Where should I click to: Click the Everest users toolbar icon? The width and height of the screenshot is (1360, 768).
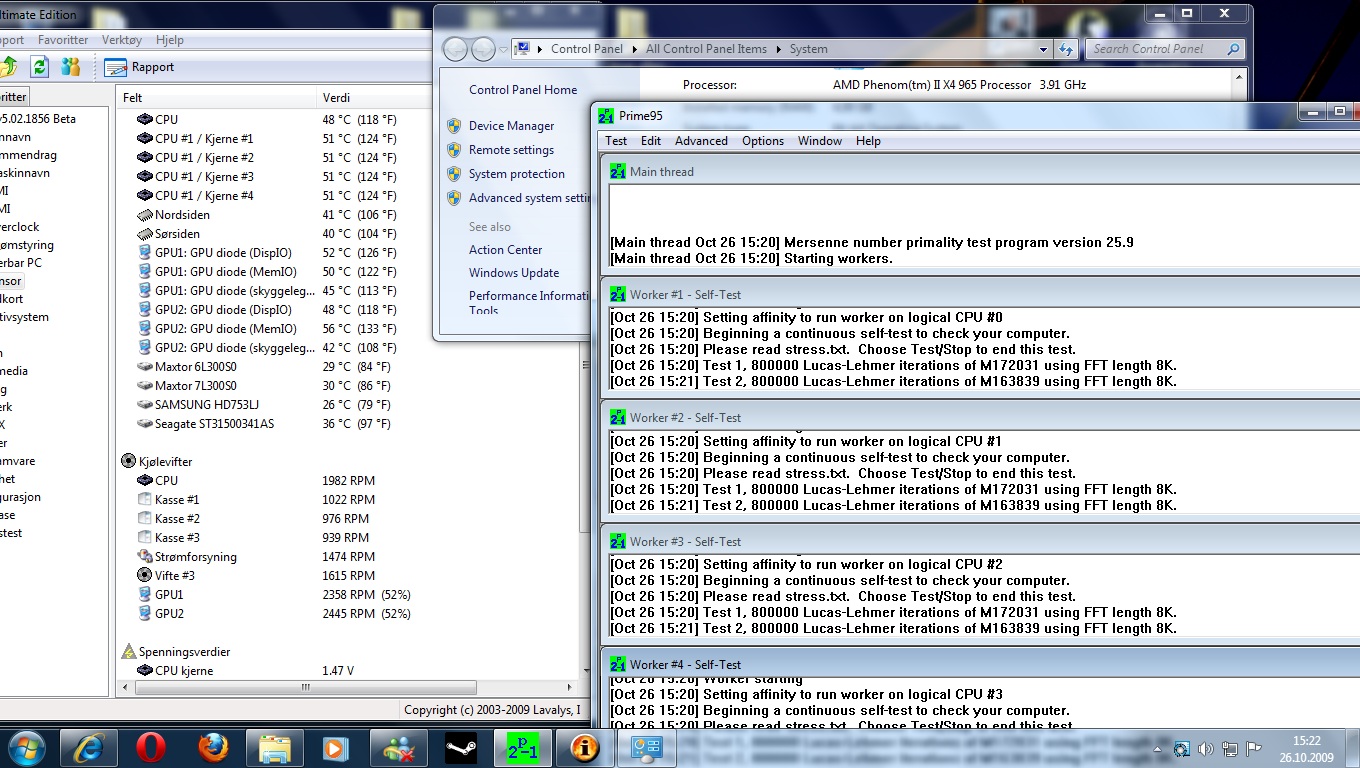coord(71,67)
